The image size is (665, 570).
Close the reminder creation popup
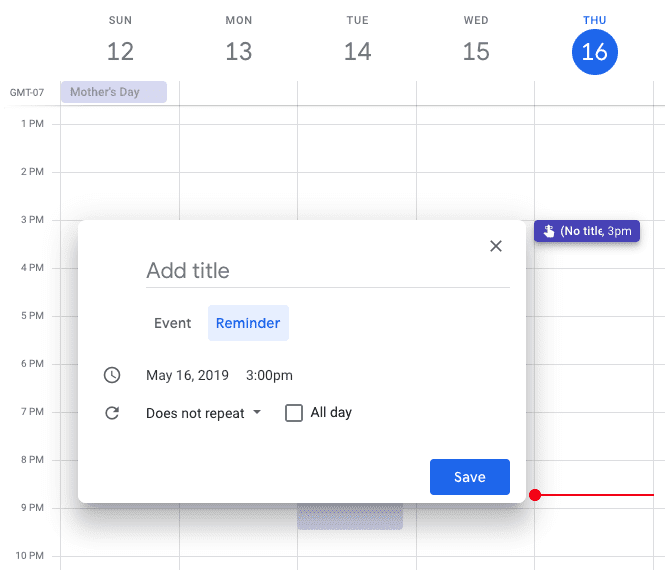(495, 246)
